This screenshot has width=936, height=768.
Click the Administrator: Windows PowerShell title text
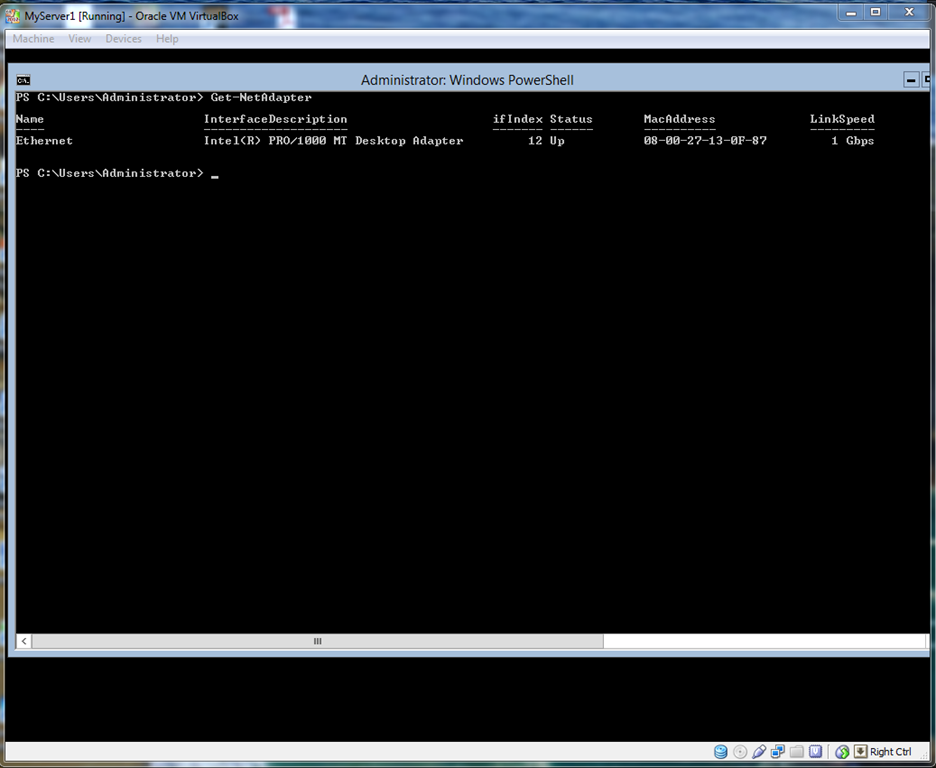click(467, 81)
